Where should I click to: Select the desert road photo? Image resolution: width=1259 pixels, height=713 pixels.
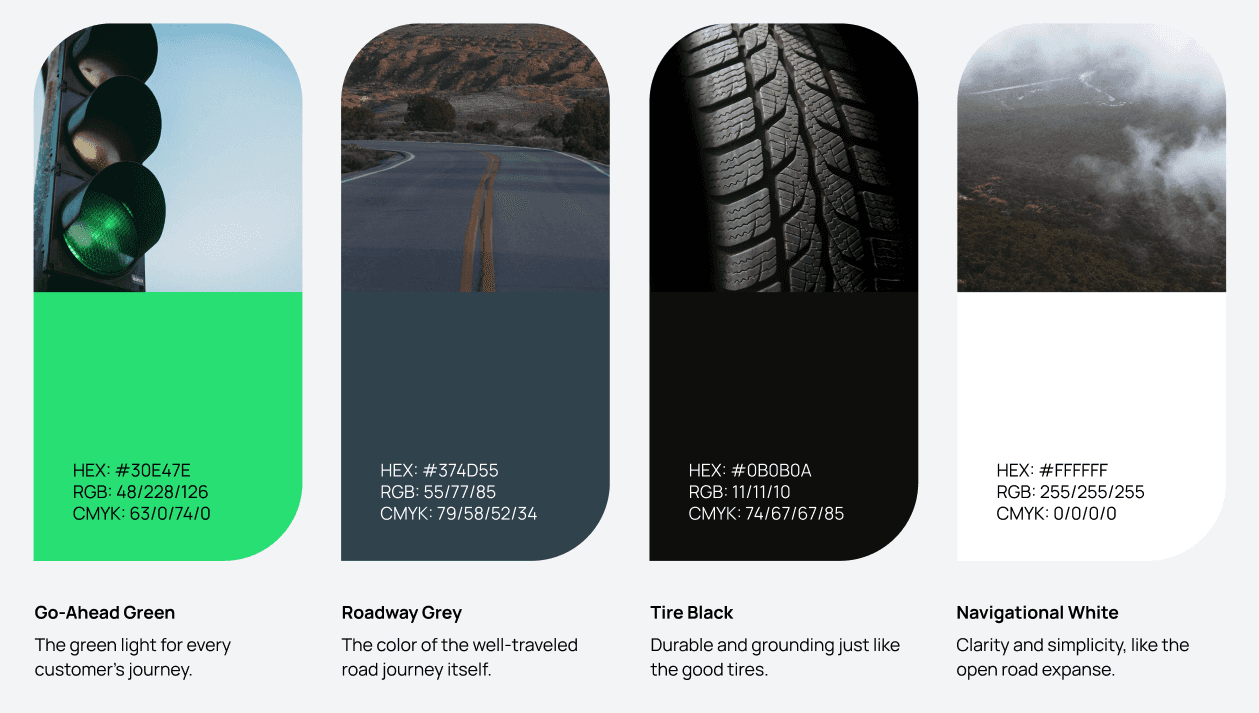click(475, 158)
